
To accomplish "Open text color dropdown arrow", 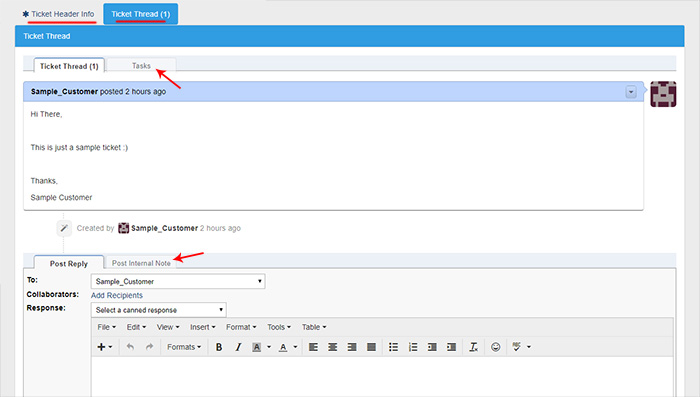I will (x=295, y=347).
